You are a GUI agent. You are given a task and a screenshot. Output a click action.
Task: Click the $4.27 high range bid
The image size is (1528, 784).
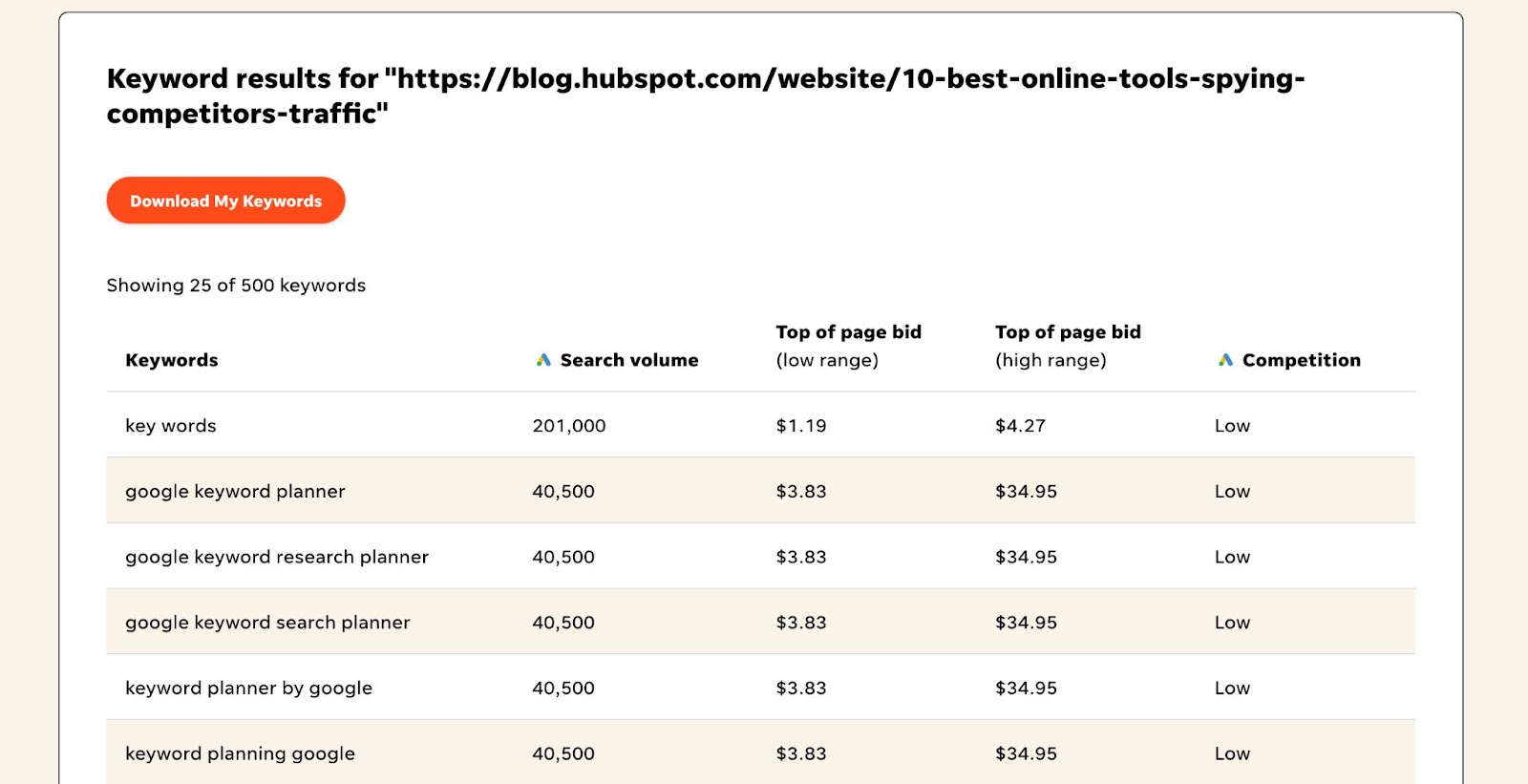click(x=1021, y=426)
